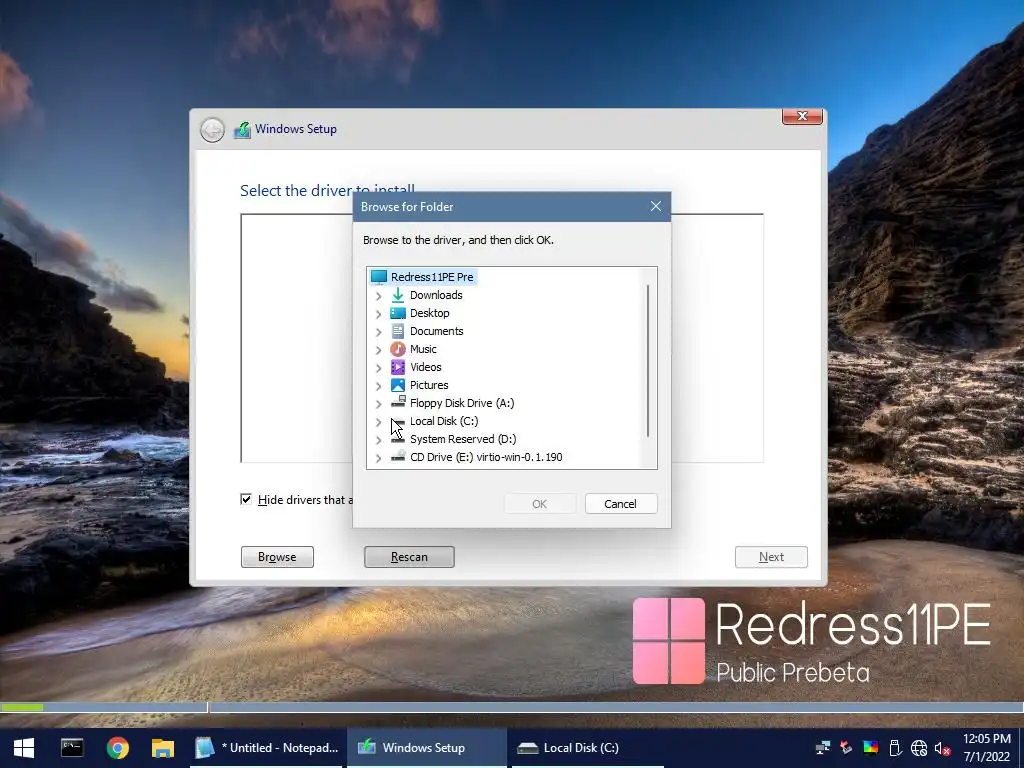1024x768 pixels.
Task: Select "Floppy Disk Drive (A:)" label
Action: tap(462, 403)
